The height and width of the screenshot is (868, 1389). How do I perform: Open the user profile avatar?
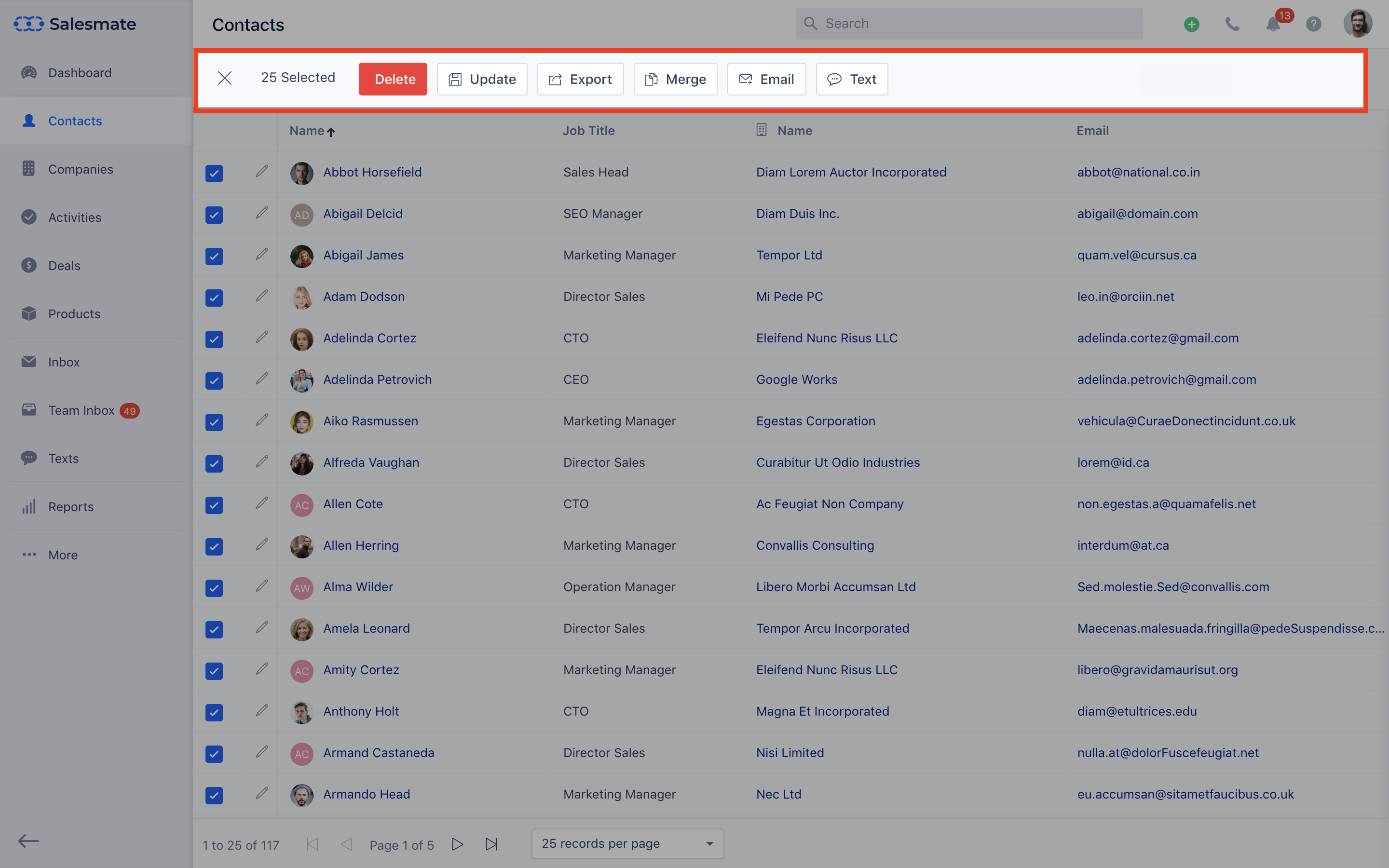coord(1358,24)
